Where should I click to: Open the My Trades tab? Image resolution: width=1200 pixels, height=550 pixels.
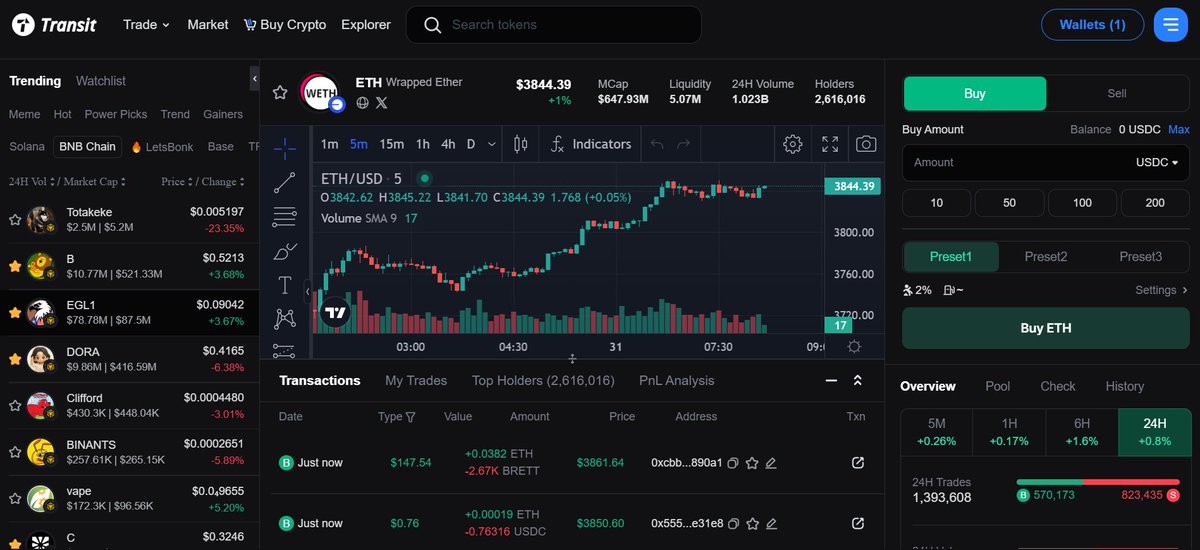point(416,381)
